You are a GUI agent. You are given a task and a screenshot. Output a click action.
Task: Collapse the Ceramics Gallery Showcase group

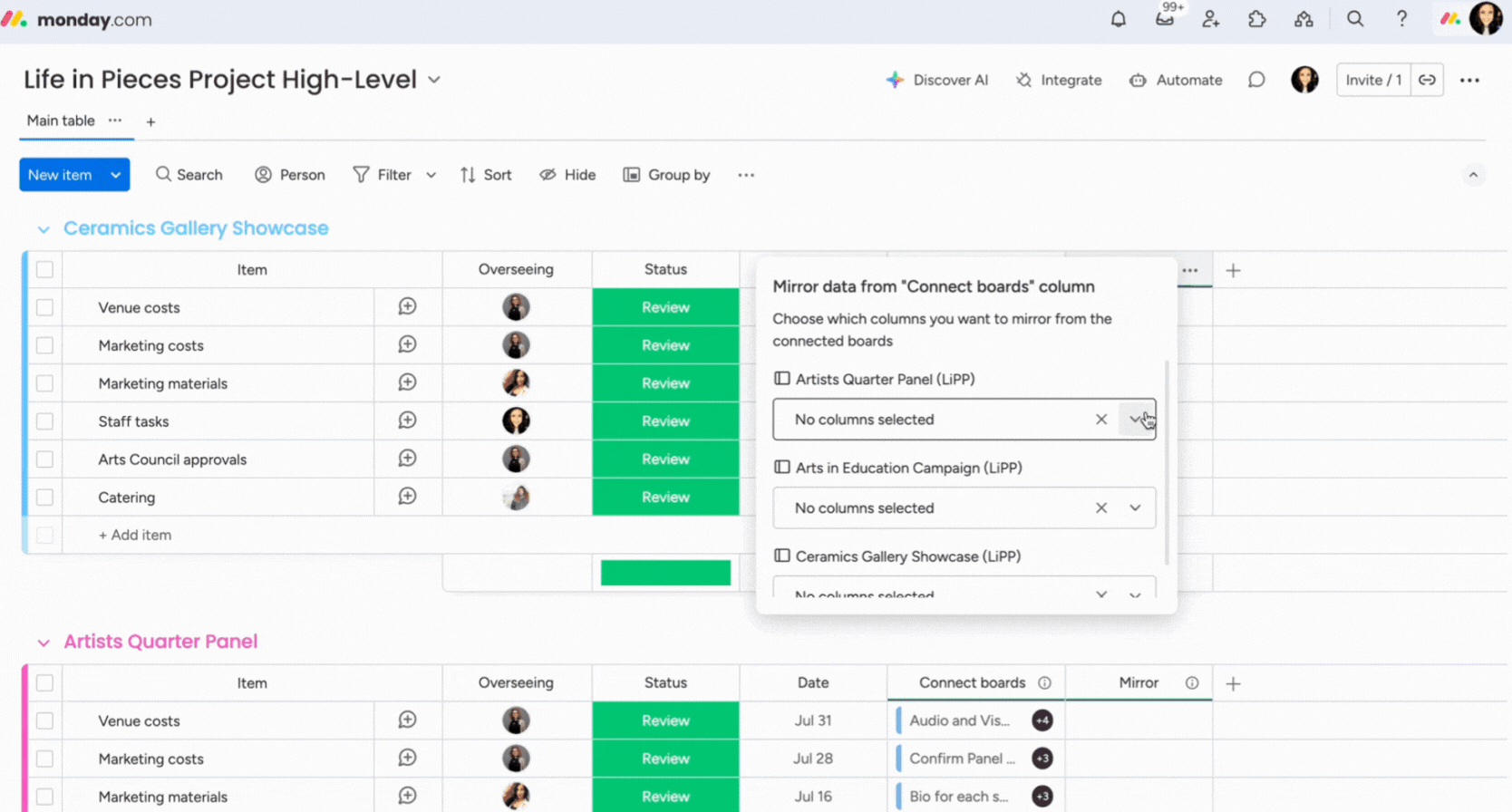44,229
